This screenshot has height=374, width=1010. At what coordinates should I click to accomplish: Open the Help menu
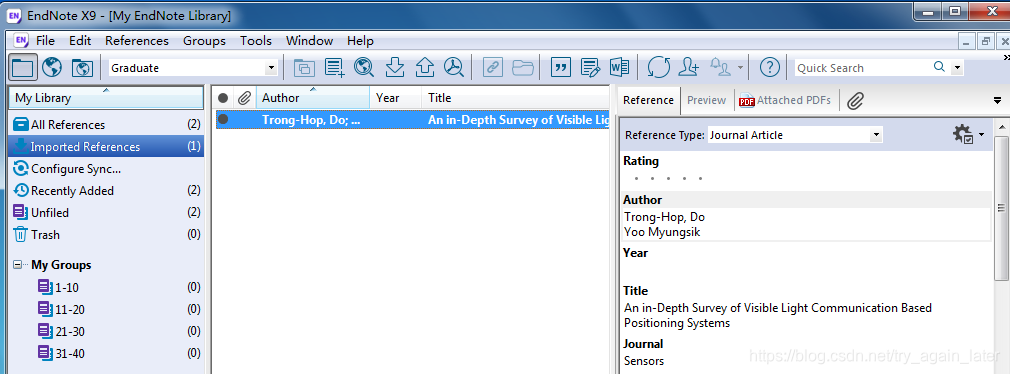click(x=360, y=41)
